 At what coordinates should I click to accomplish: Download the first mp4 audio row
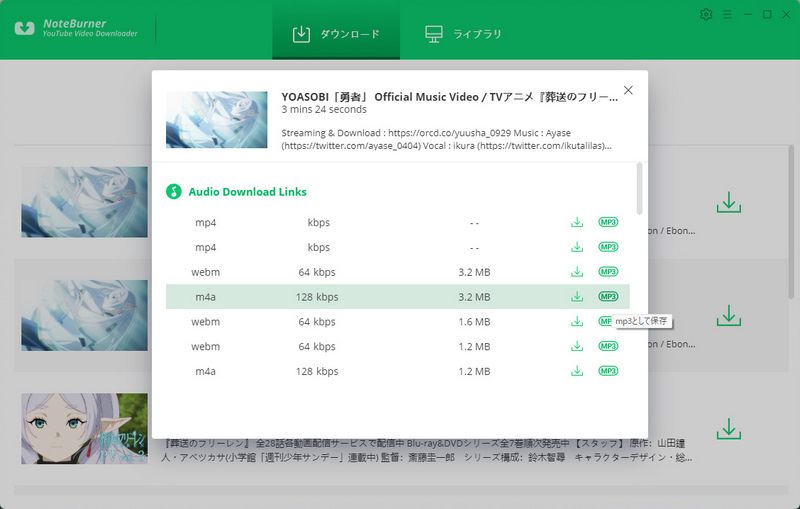click(x=577, y=222)
